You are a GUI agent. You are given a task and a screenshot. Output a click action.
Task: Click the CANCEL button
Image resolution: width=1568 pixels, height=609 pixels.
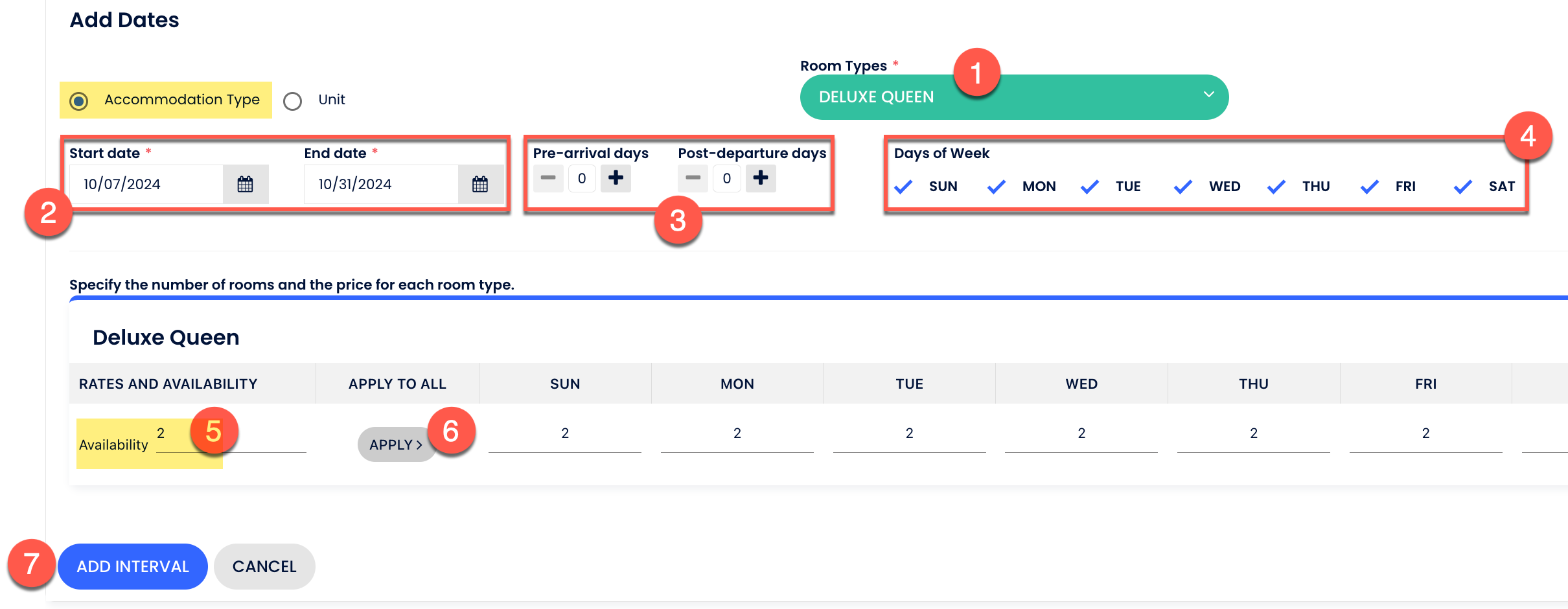click(x=264, y=566)
